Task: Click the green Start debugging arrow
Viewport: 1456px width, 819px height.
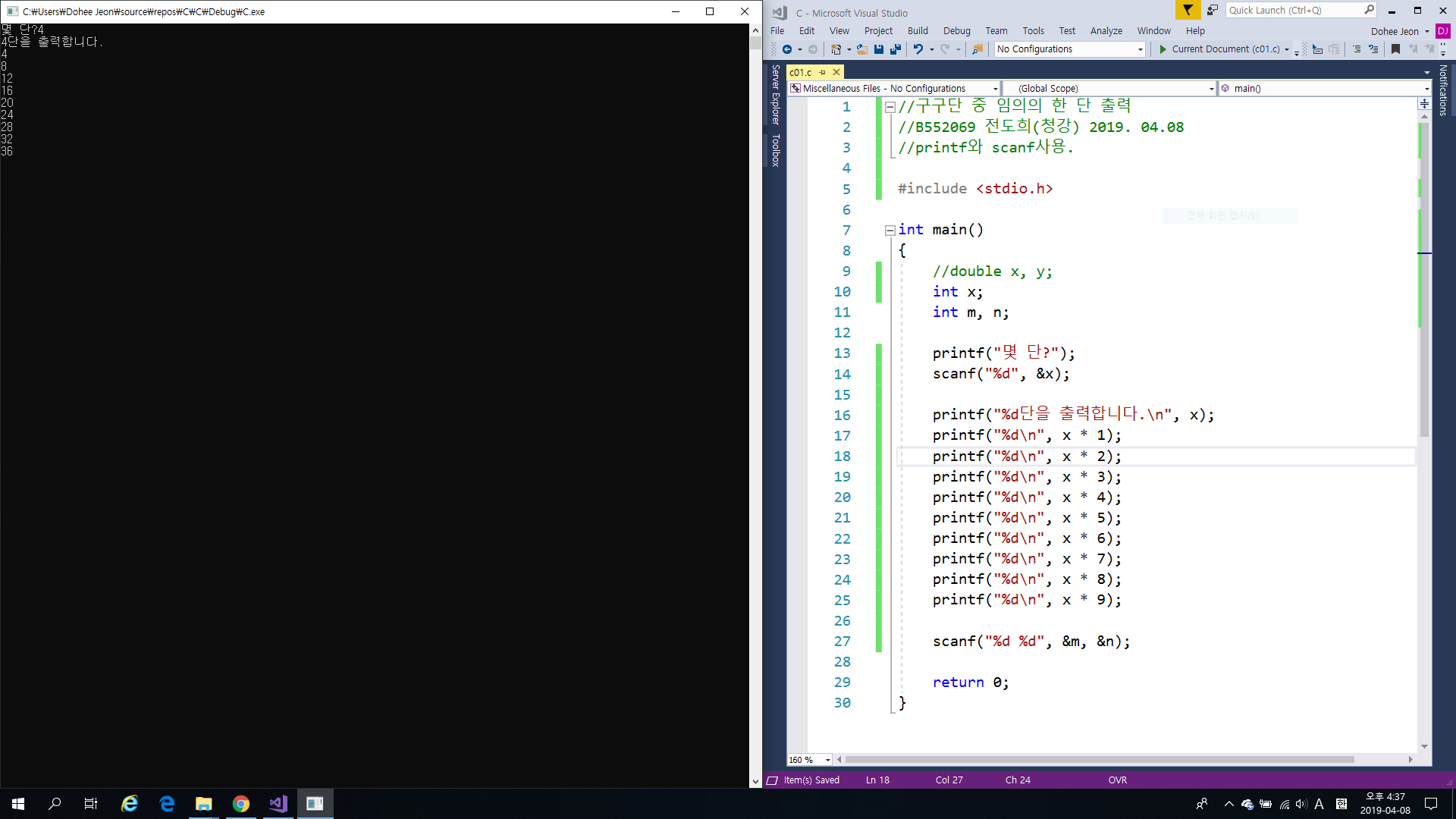Action: click(1163, 49)
